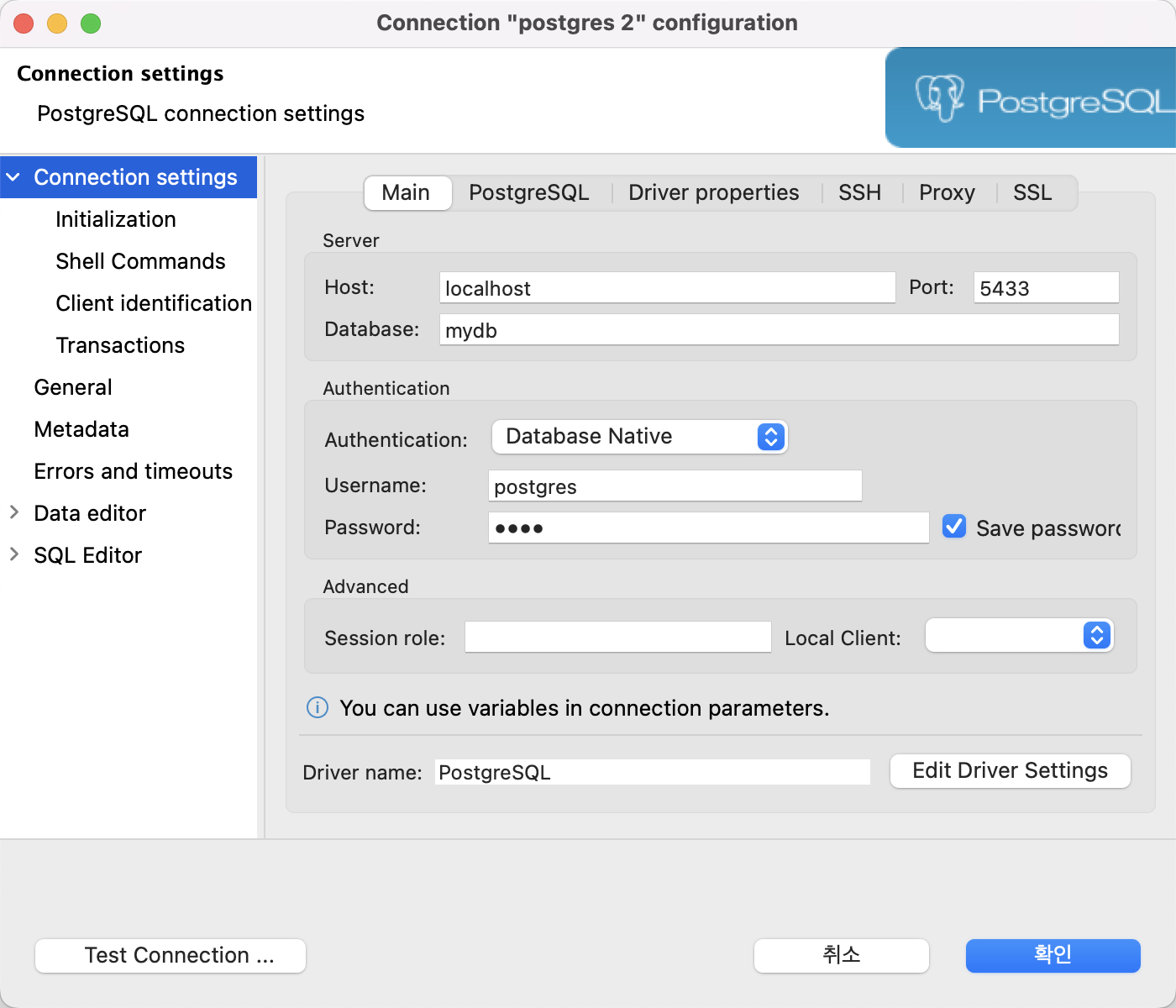Switch to the Main tab
Viewport: 1176px width, 1008px height.
coord(407,192)
